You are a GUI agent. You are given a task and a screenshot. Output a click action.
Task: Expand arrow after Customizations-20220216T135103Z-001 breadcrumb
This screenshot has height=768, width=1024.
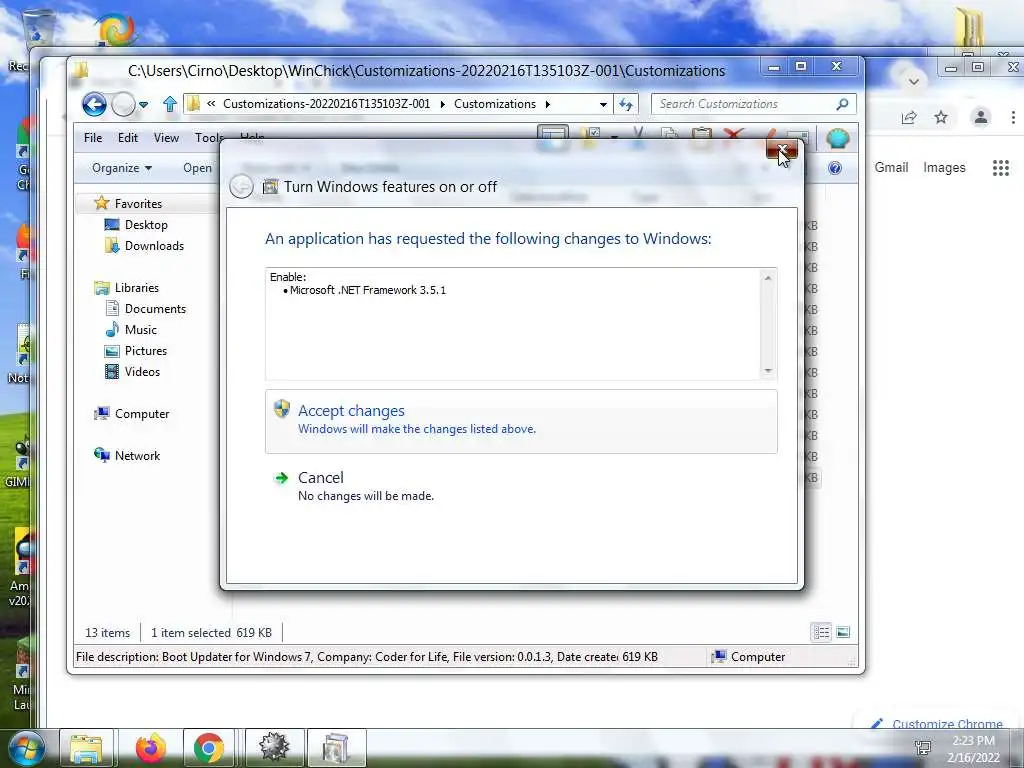point(442,104)
